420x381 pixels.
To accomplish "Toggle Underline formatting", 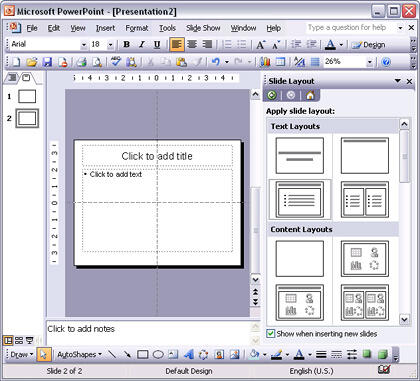I will [x=157, y=45].
